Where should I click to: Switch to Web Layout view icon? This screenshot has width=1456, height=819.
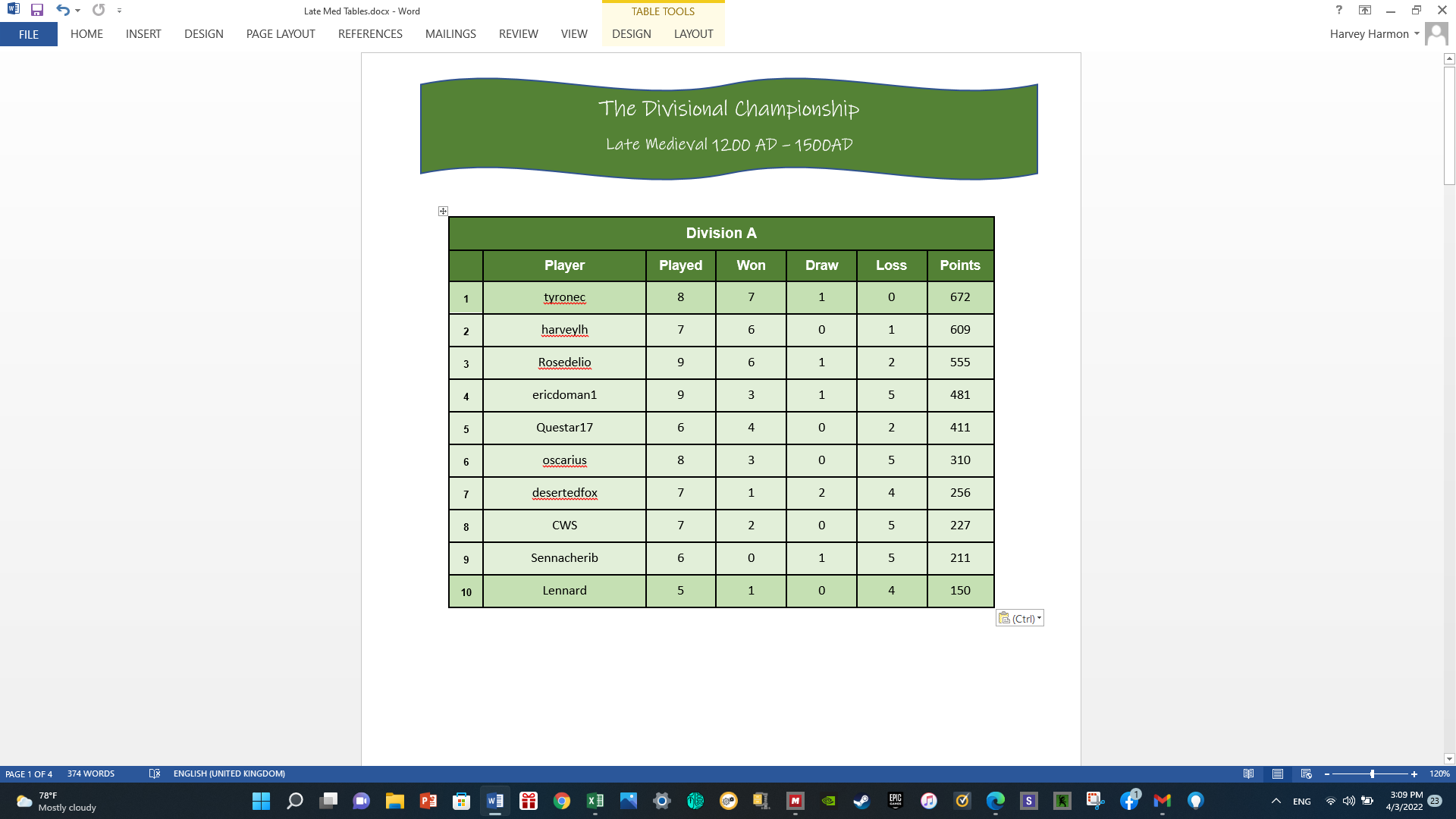point(1307,774)
